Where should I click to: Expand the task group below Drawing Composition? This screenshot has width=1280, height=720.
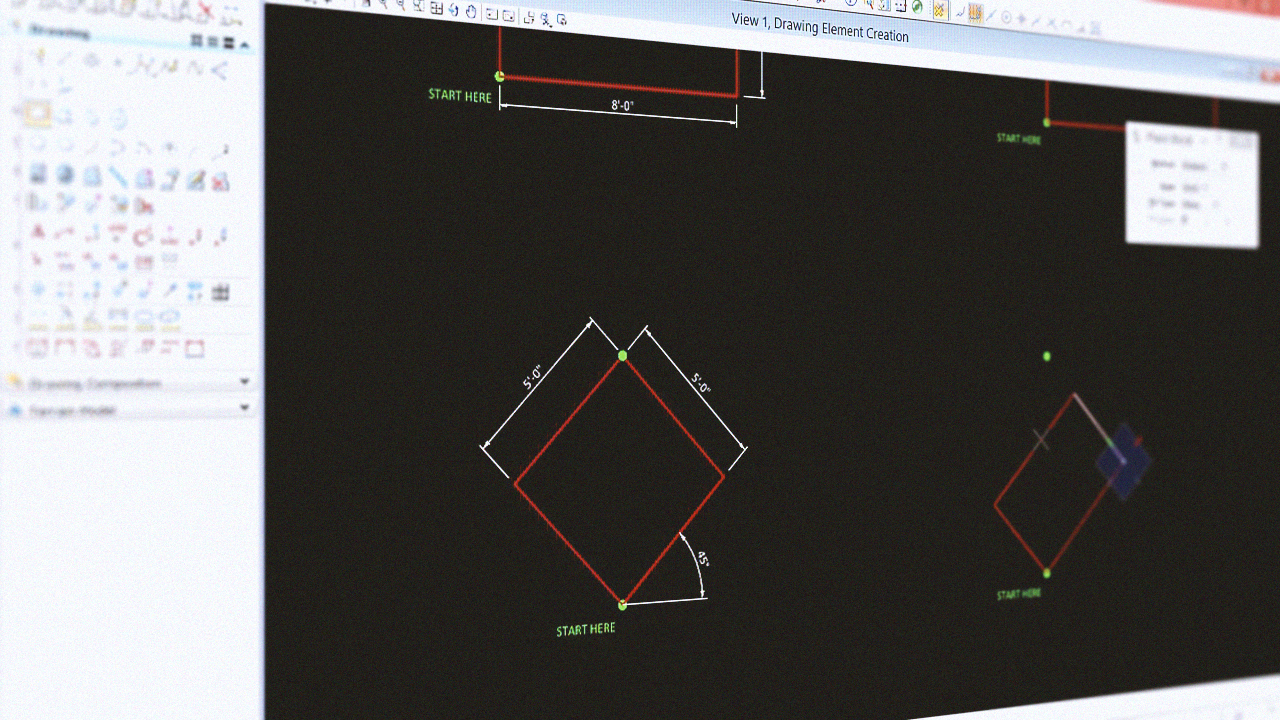click(x=245, y=408)
